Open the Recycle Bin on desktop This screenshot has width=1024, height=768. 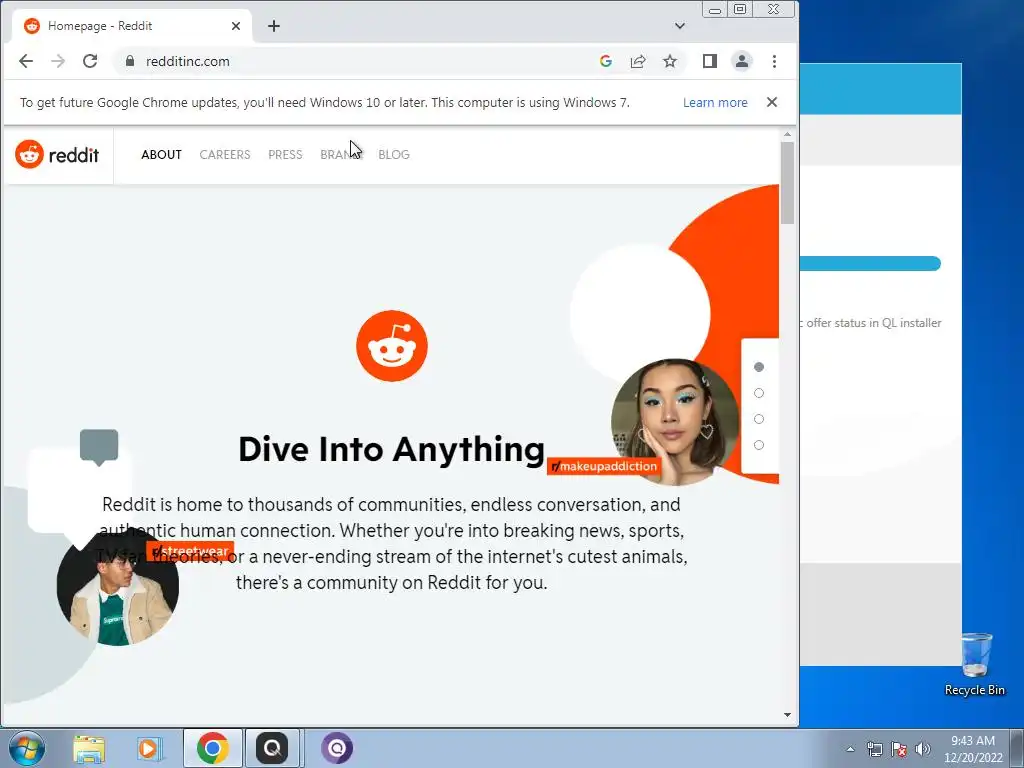tap(975, 664)
